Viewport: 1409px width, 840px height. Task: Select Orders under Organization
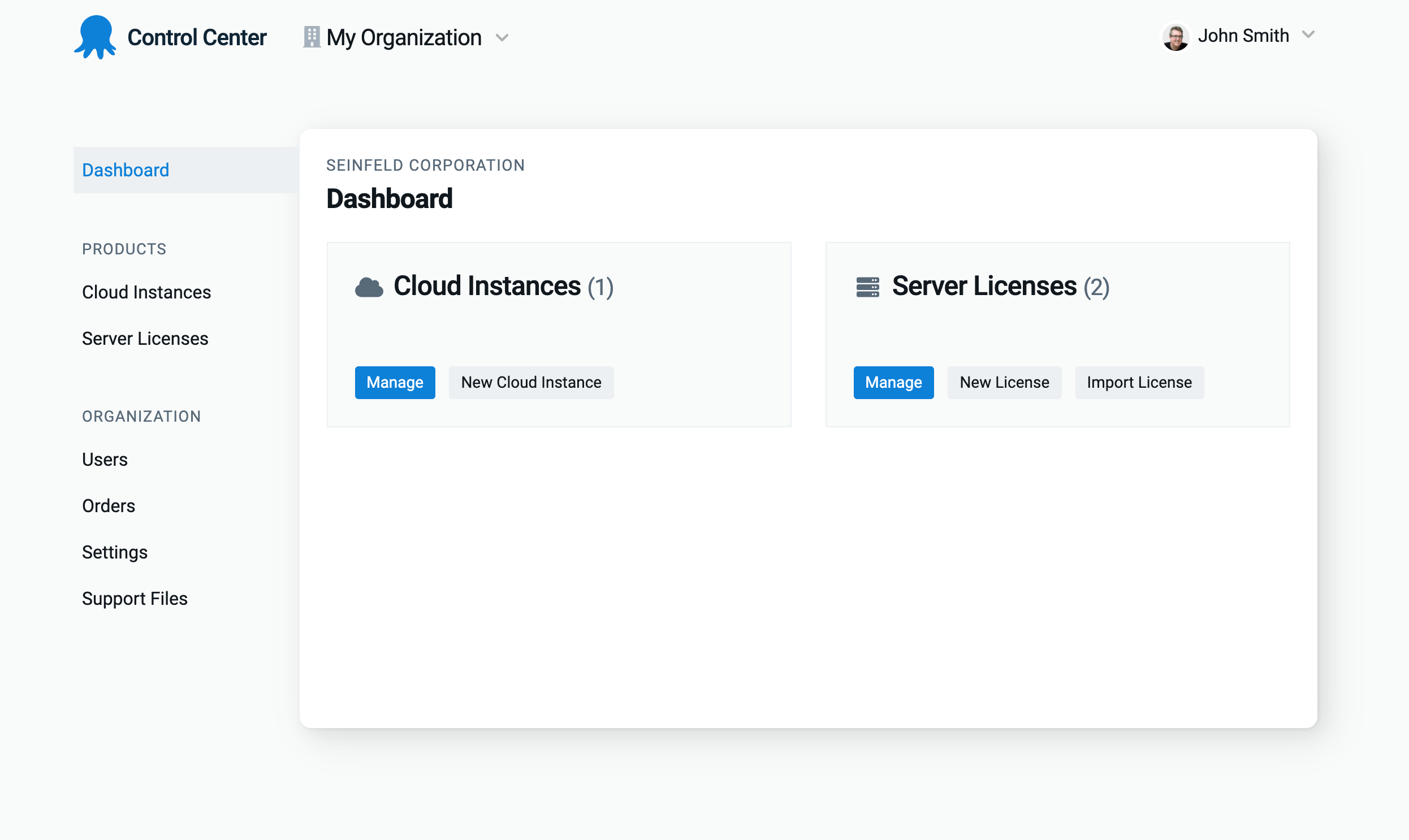point(108,505)
